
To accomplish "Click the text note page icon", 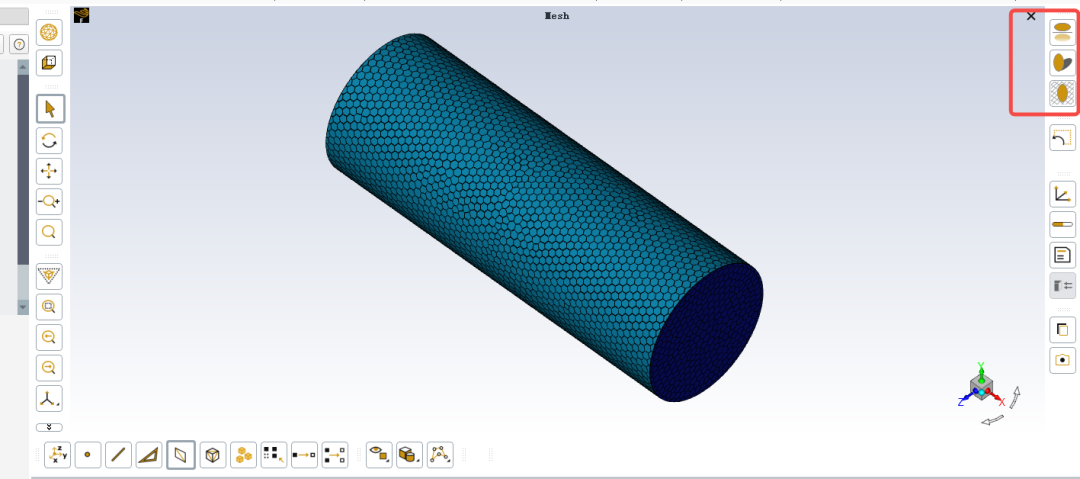I will coord(1063,255).
